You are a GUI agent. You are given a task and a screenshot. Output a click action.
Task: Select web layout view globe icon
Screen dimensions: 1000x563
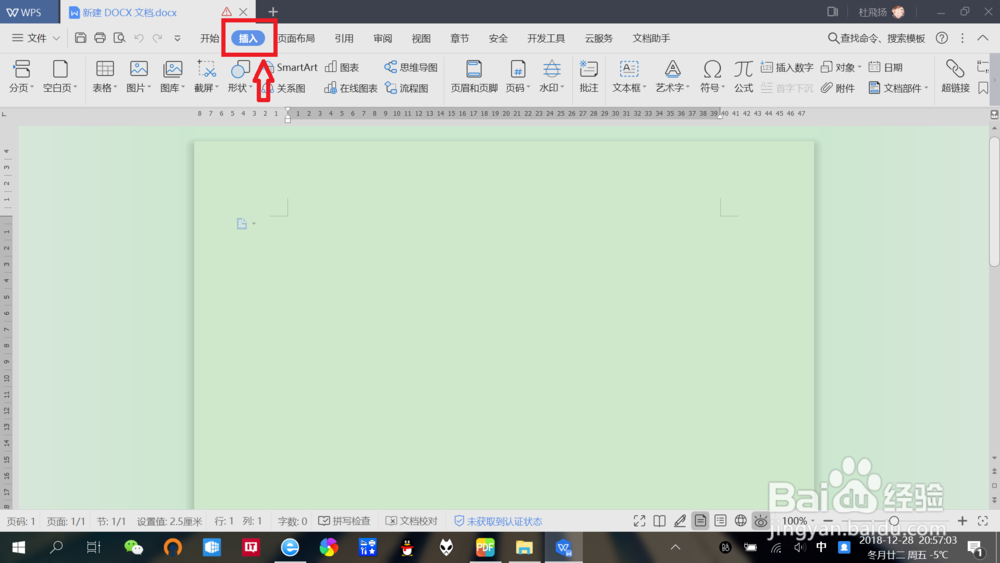(x=740, y=521)
